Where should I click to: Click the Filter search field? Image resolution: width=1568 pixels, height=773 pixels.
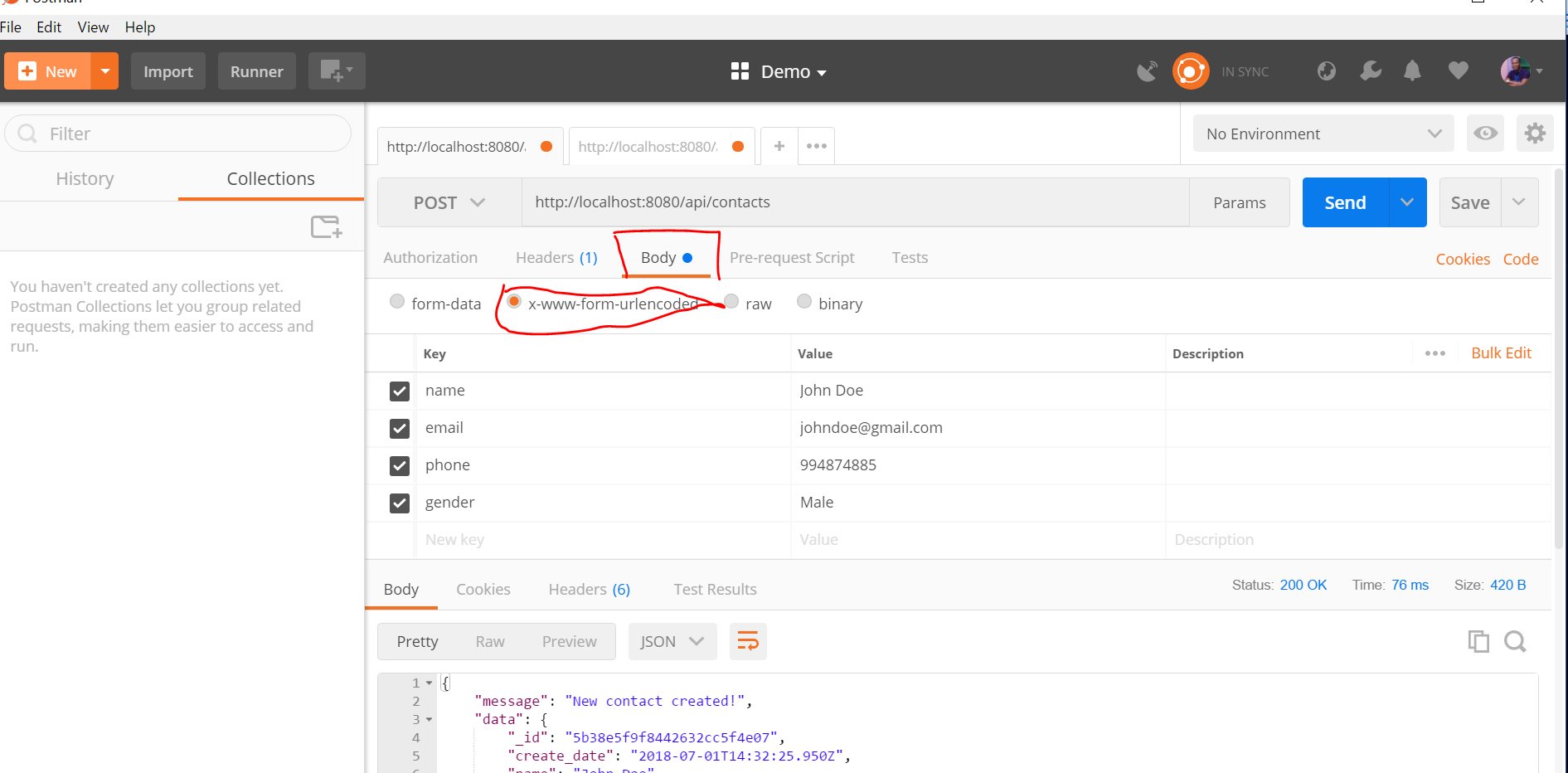178,134
